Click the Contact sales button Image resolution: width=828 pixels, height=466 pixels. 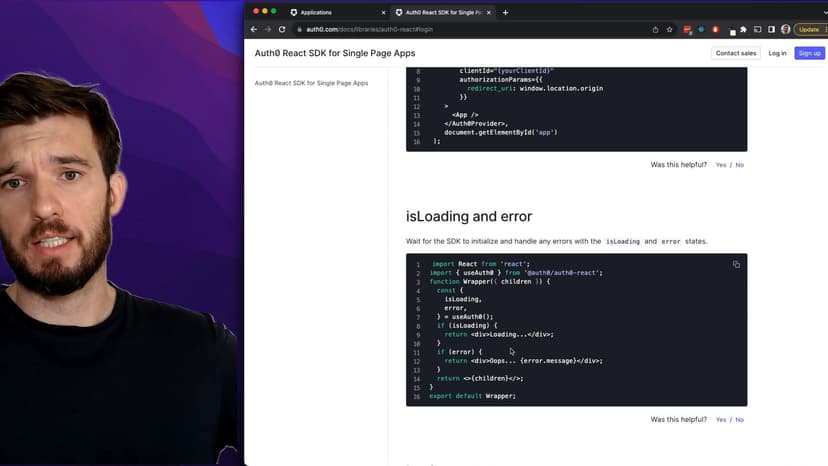[735, 53]
